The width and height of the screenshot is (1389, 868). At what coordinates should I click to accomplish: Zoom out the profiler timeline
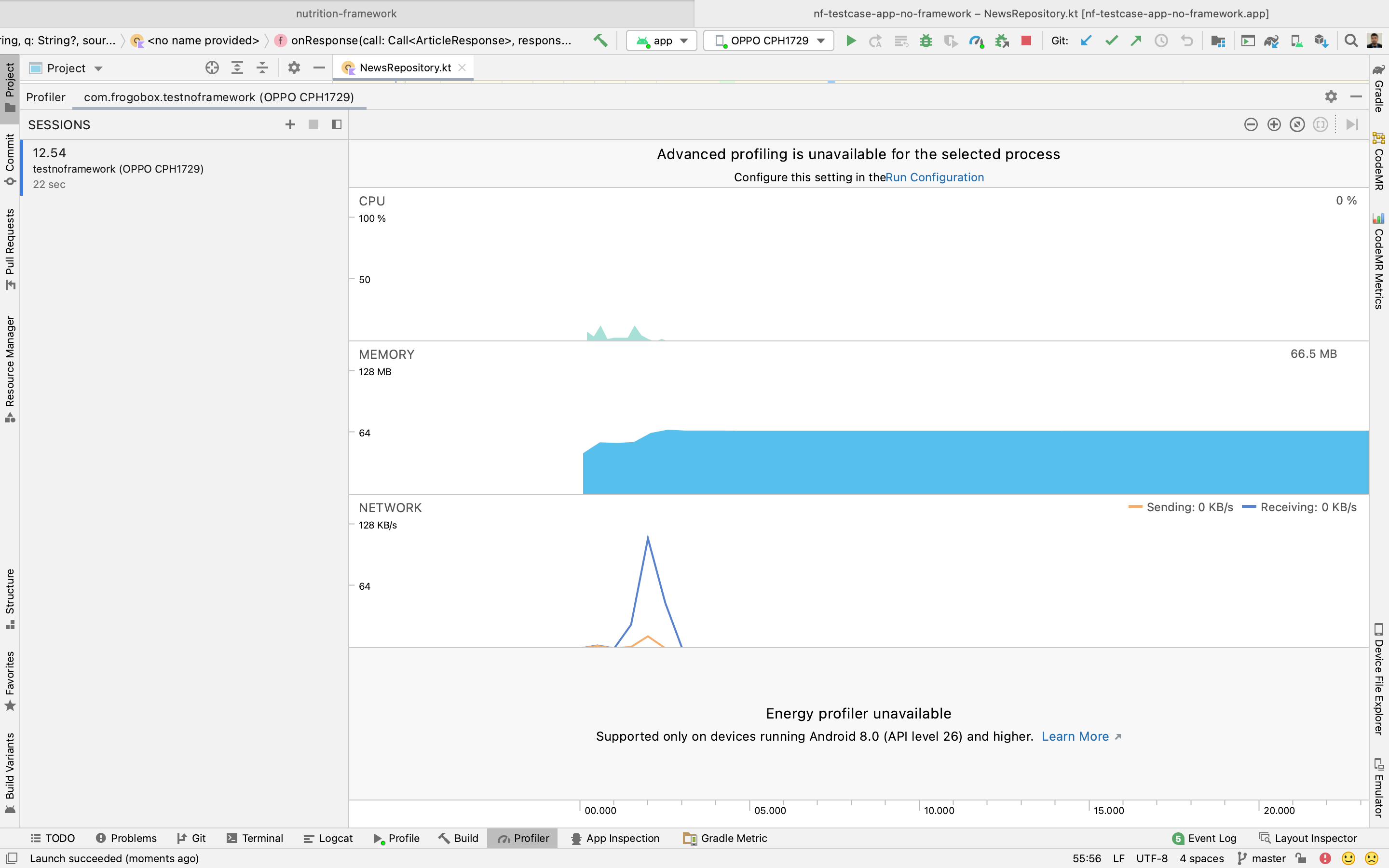click(1251, 124)
